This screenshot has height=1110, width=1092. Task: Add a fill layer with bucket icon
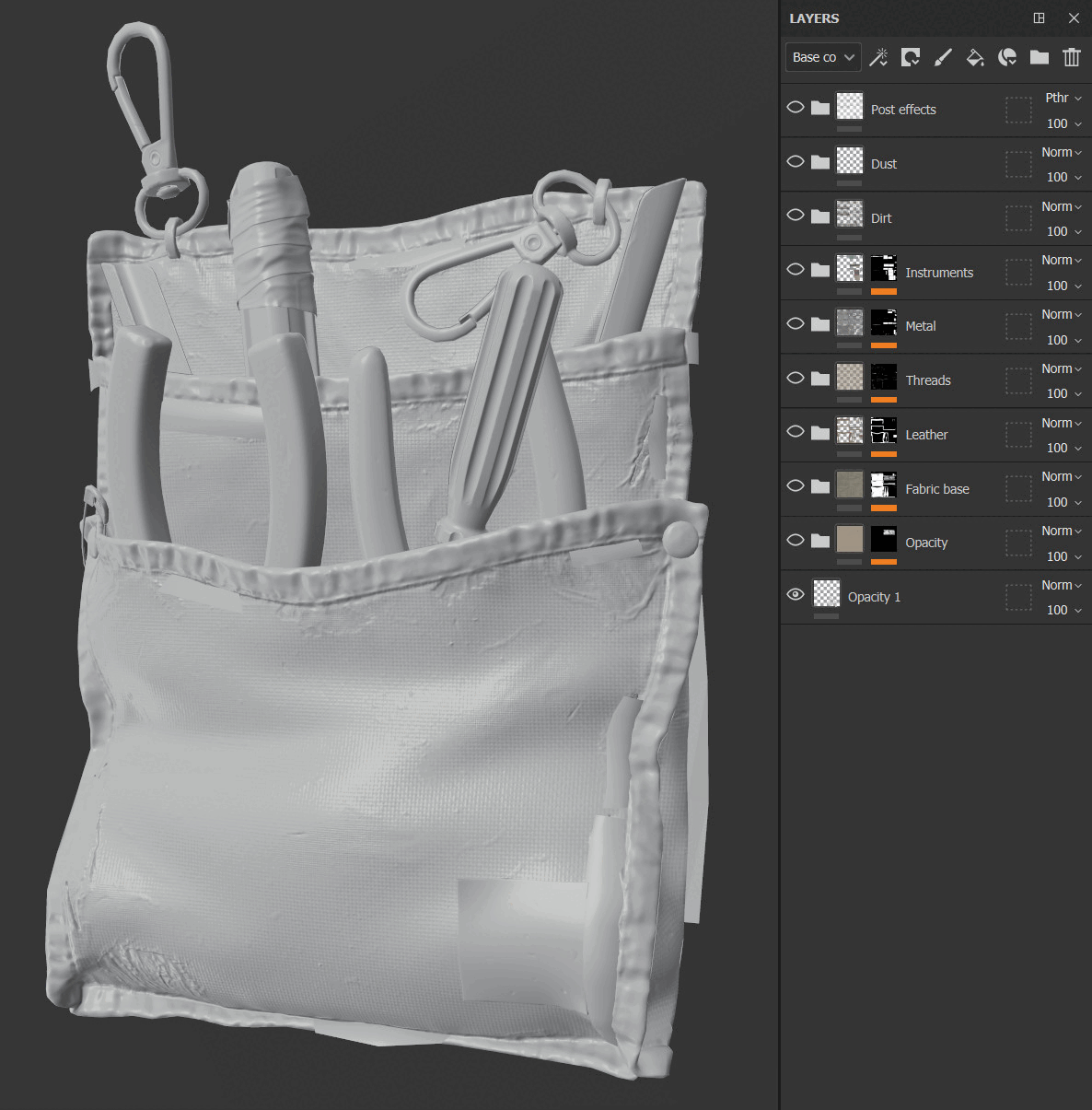pos(975,57)
